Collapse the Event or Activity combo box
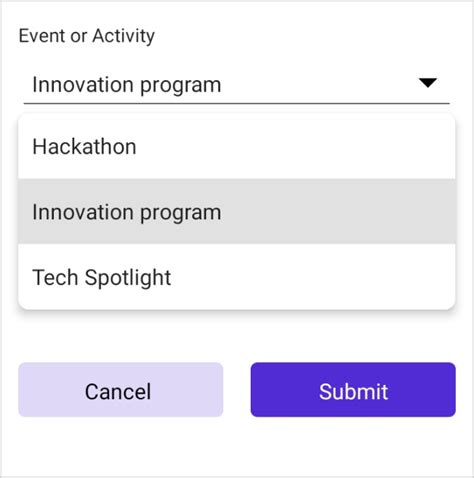474x478 pixels. click(237, 85)
